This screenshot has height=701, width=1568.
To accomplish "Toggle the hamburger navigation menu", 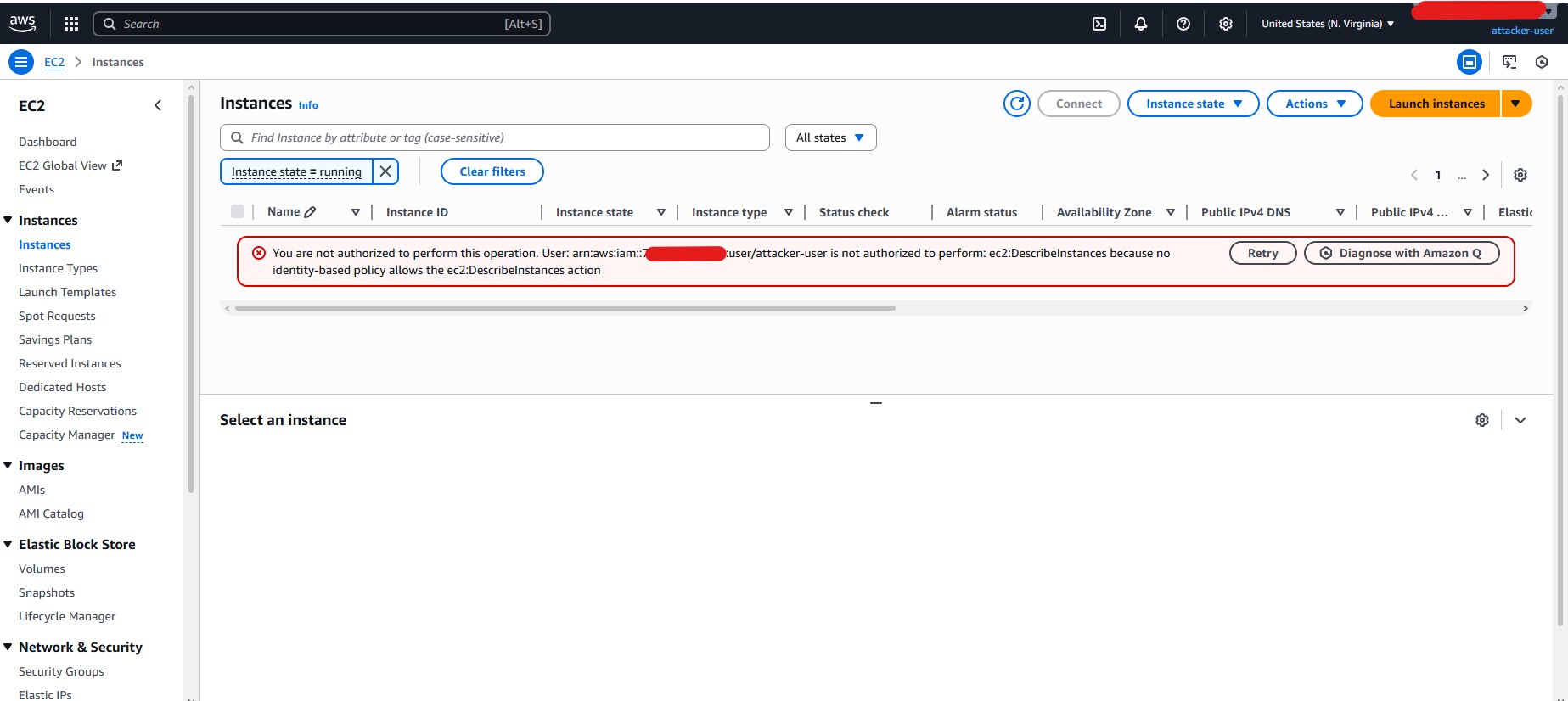I will click(x=21, y=62).
